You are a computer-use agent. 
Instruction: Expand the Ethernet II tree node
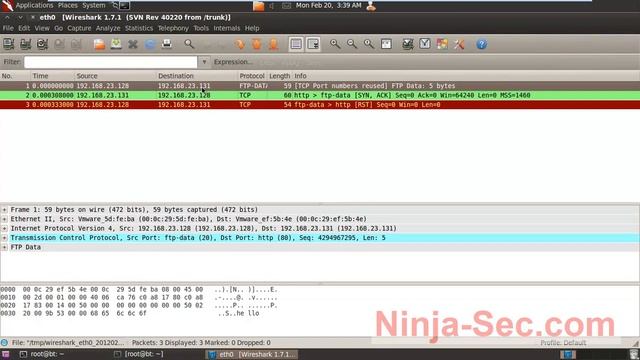(4, 219)
